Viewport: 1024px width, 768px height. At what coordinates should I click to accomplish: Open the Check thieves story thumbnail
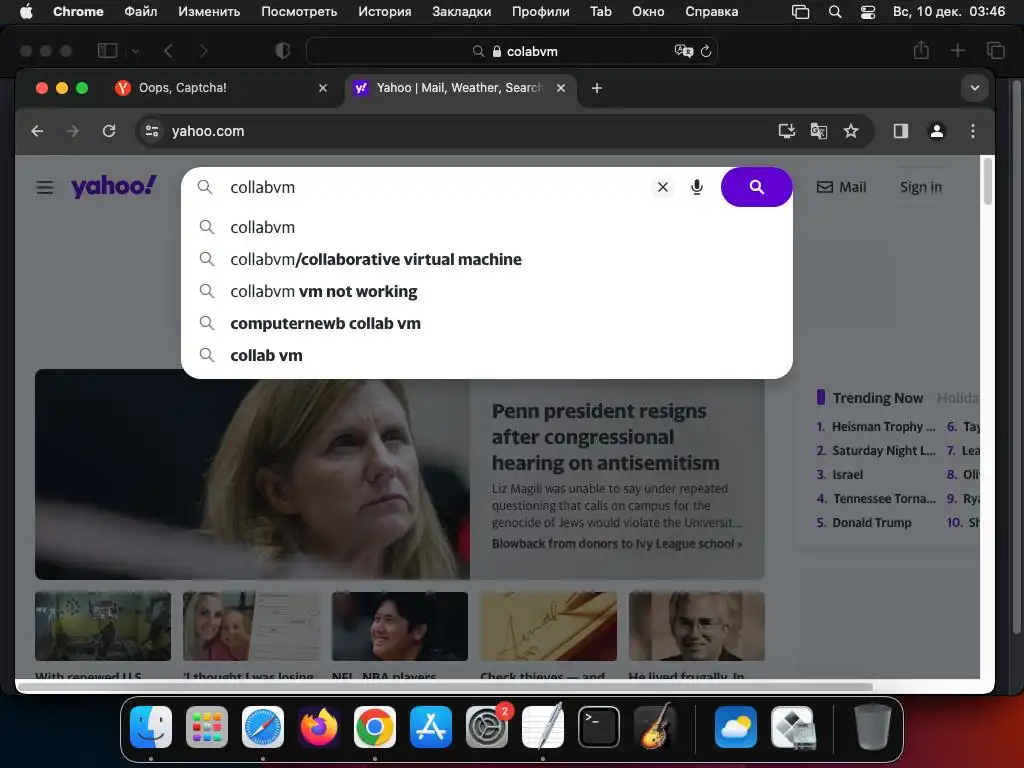549,626
